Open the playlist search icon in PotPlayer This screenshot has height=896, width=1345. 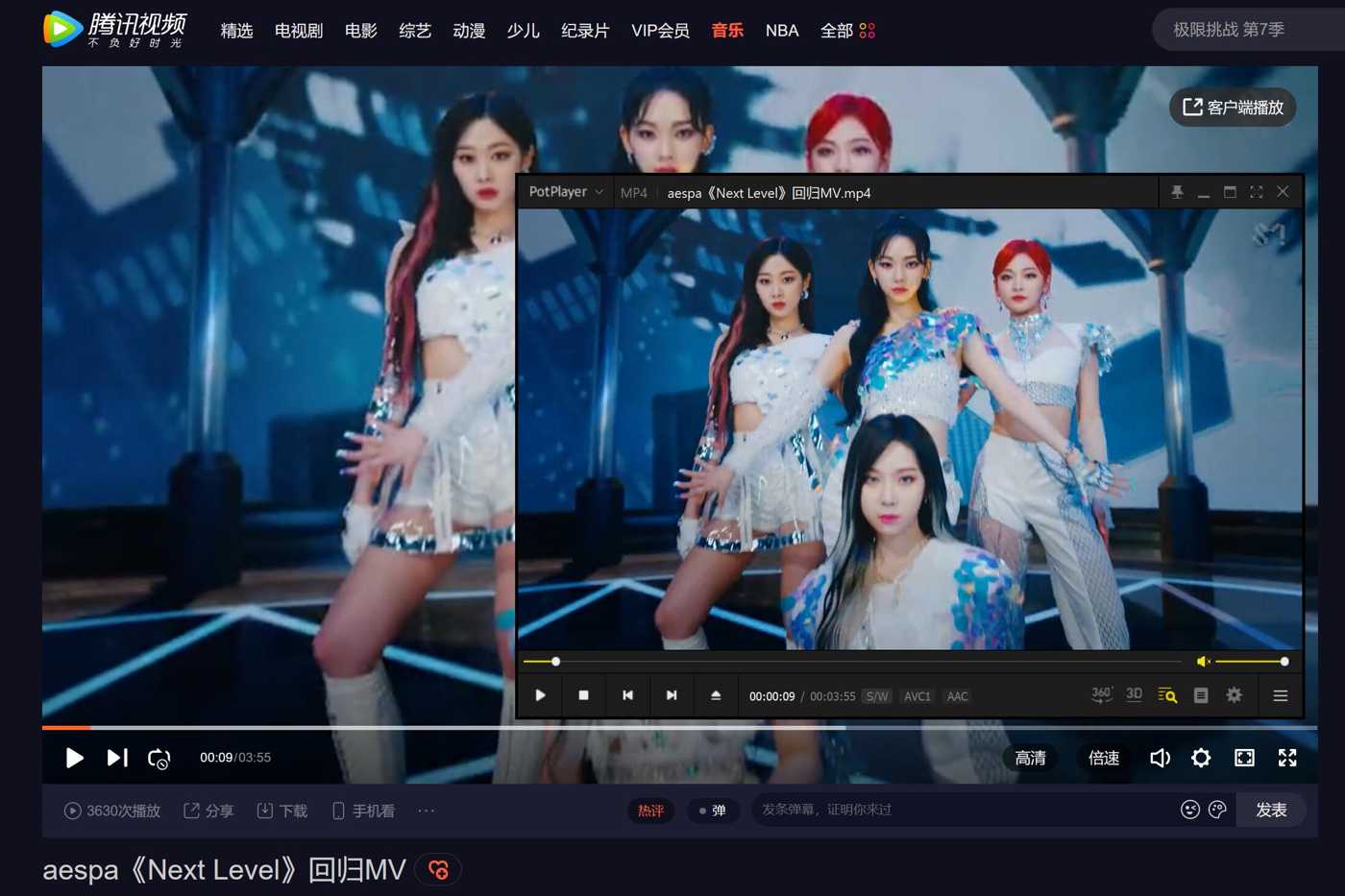coord(1167,695)
